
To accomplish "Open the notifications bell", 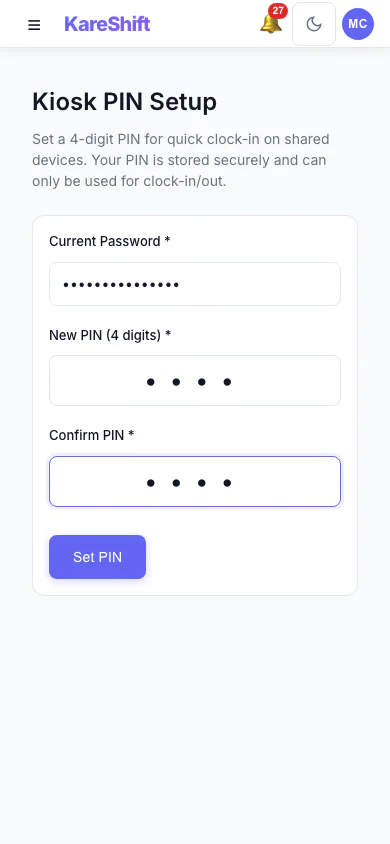I will 271,24.
